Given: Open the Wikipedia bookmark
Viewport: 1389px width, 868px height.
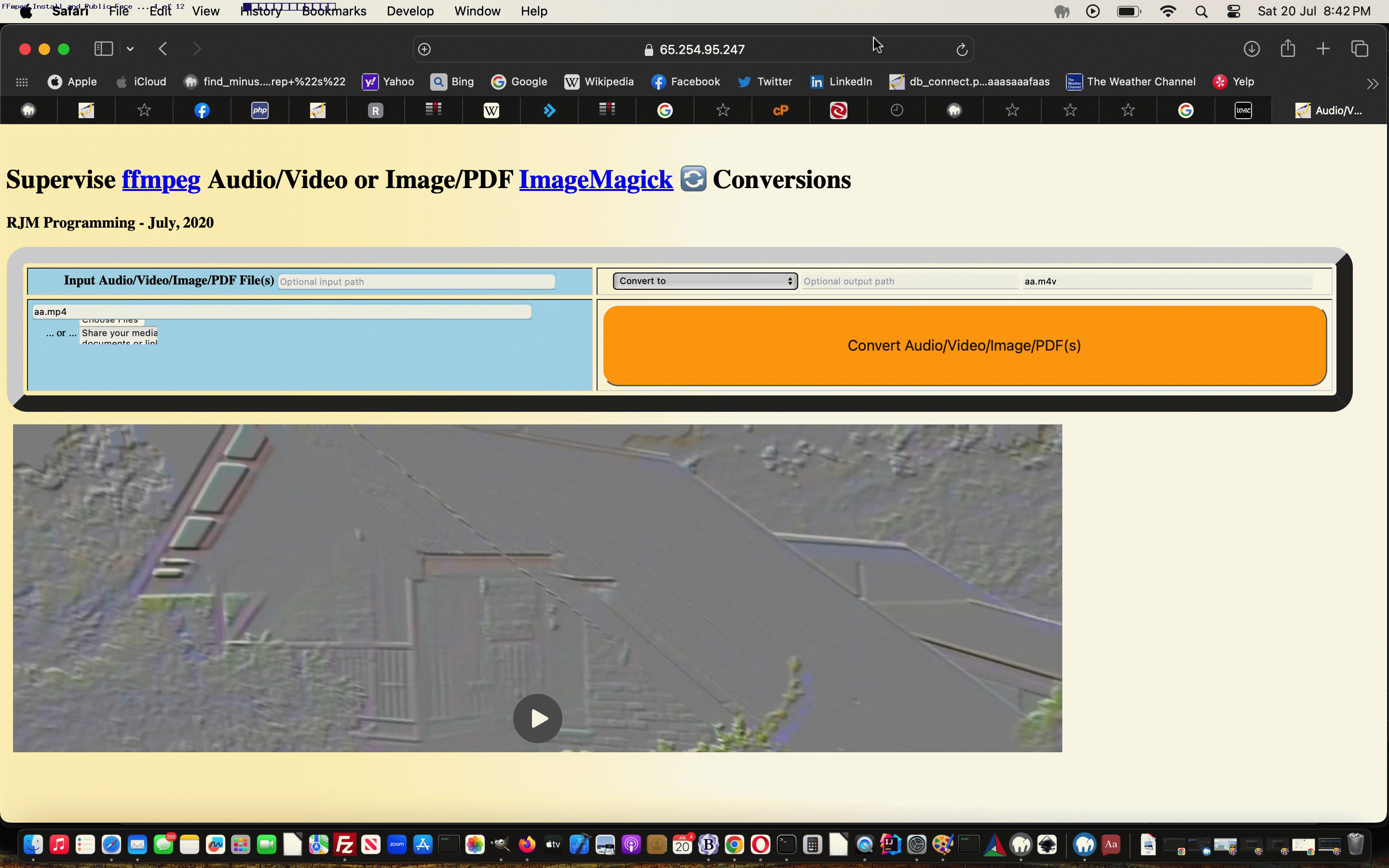Looking at the screenshot, I should pos(599,81).
